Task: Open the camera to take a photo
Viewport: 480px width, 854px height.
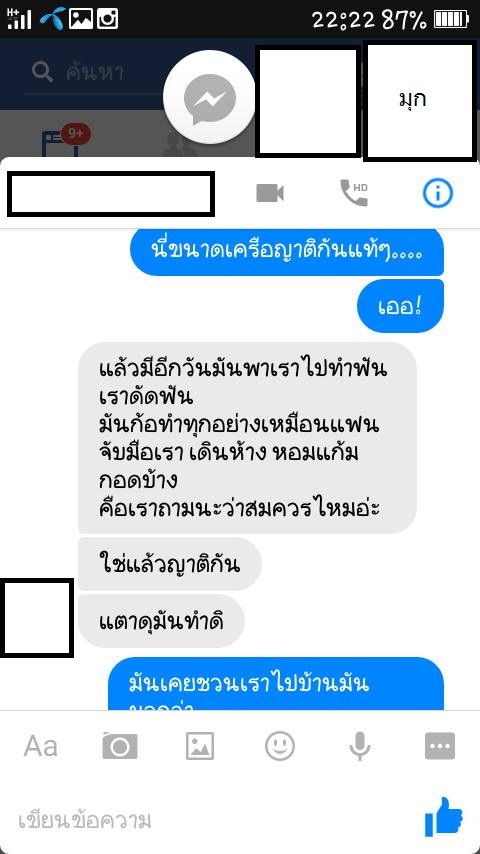Action: tap(120, 746)
